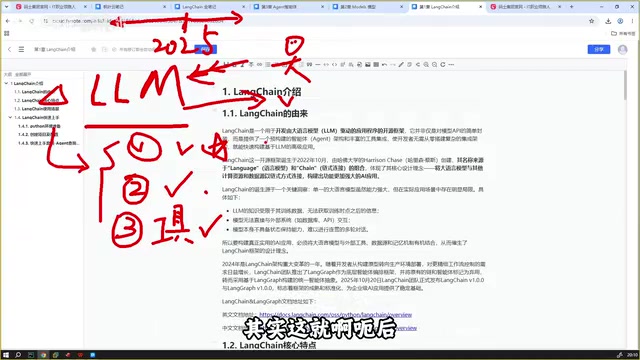Insert a table using the table icon

point(376,64)
